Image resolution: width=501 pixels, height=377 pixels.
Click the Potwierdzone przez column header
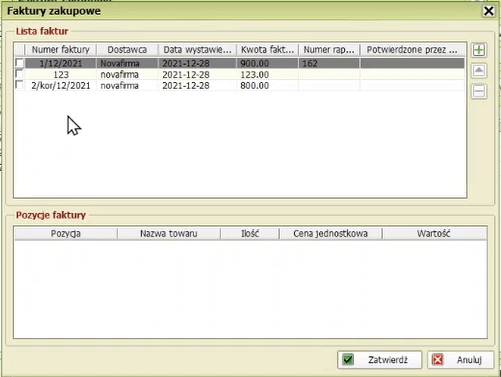pyautogui.click(x=412, y=50)
